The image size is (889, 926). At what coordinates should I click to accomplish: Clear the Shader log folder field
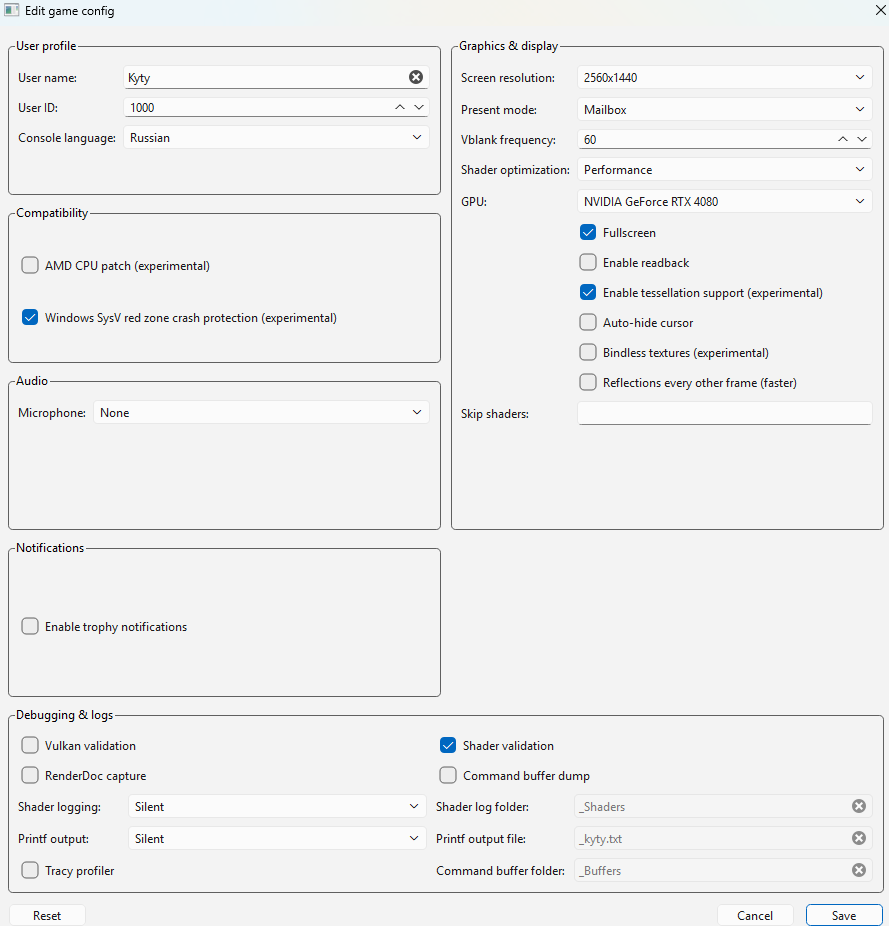(x=859, y=806)
